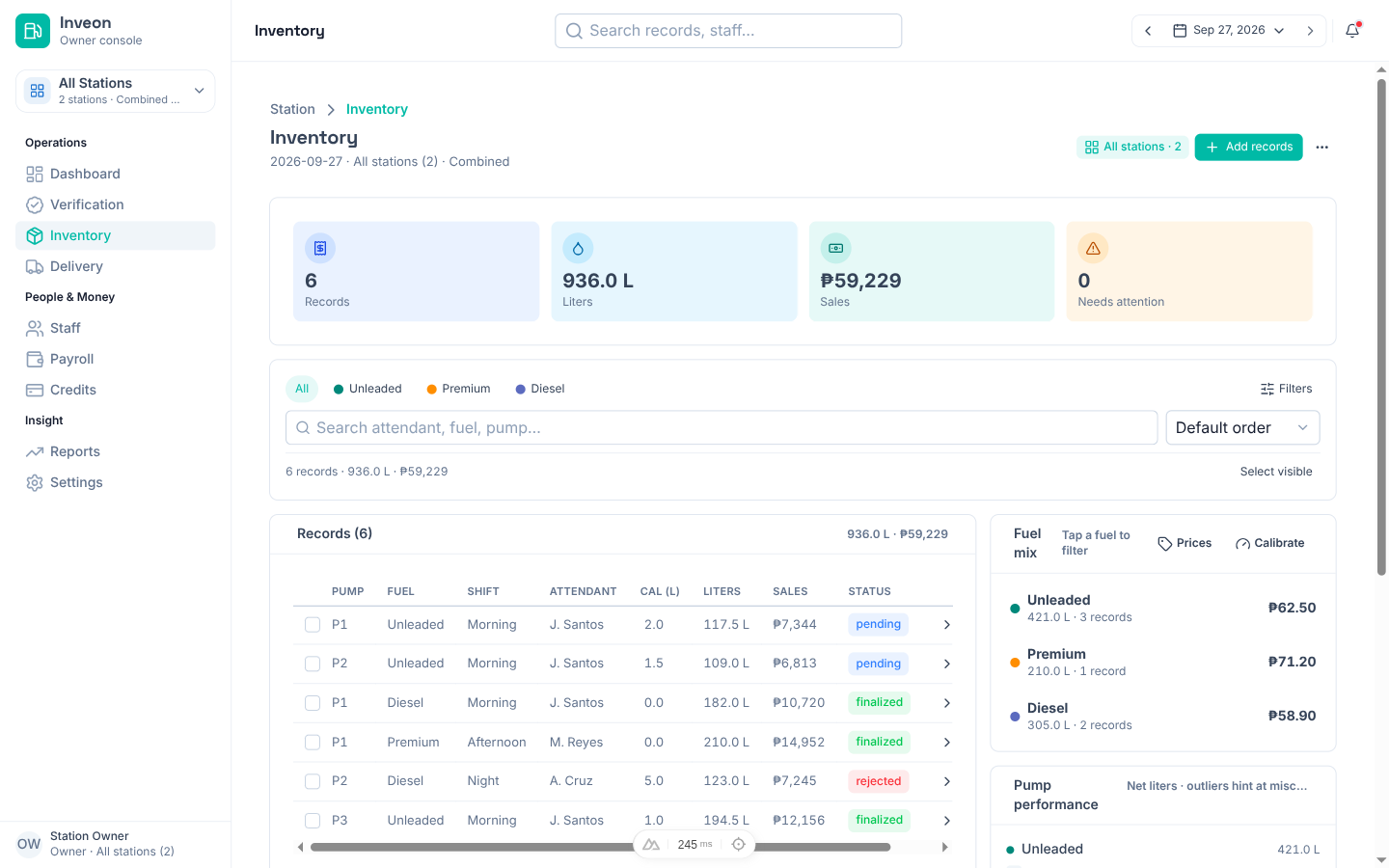
Task: Click the Unleaded ₱62.50 fuel mix row
Action: coord(1162,608)
